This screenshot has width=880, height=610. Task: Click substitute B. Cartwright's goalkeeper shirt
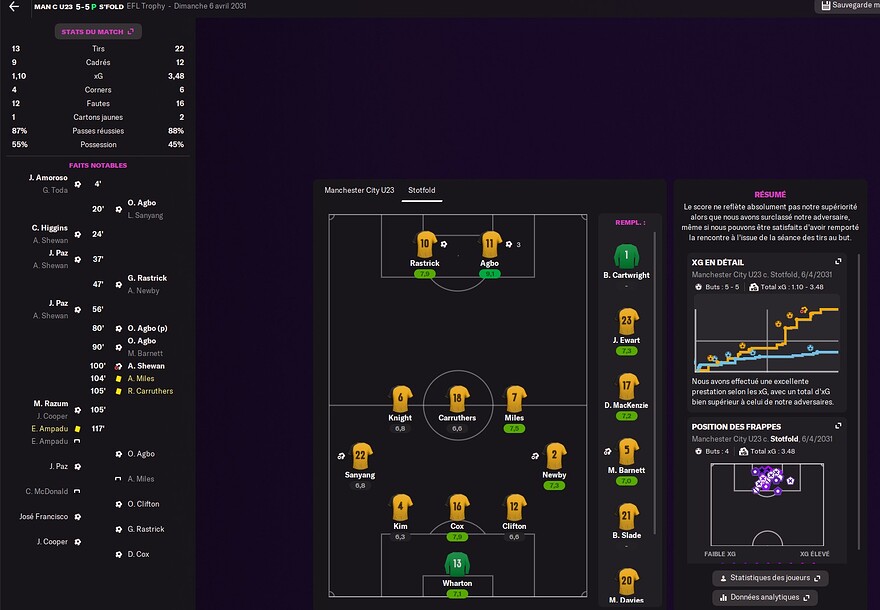626,256
